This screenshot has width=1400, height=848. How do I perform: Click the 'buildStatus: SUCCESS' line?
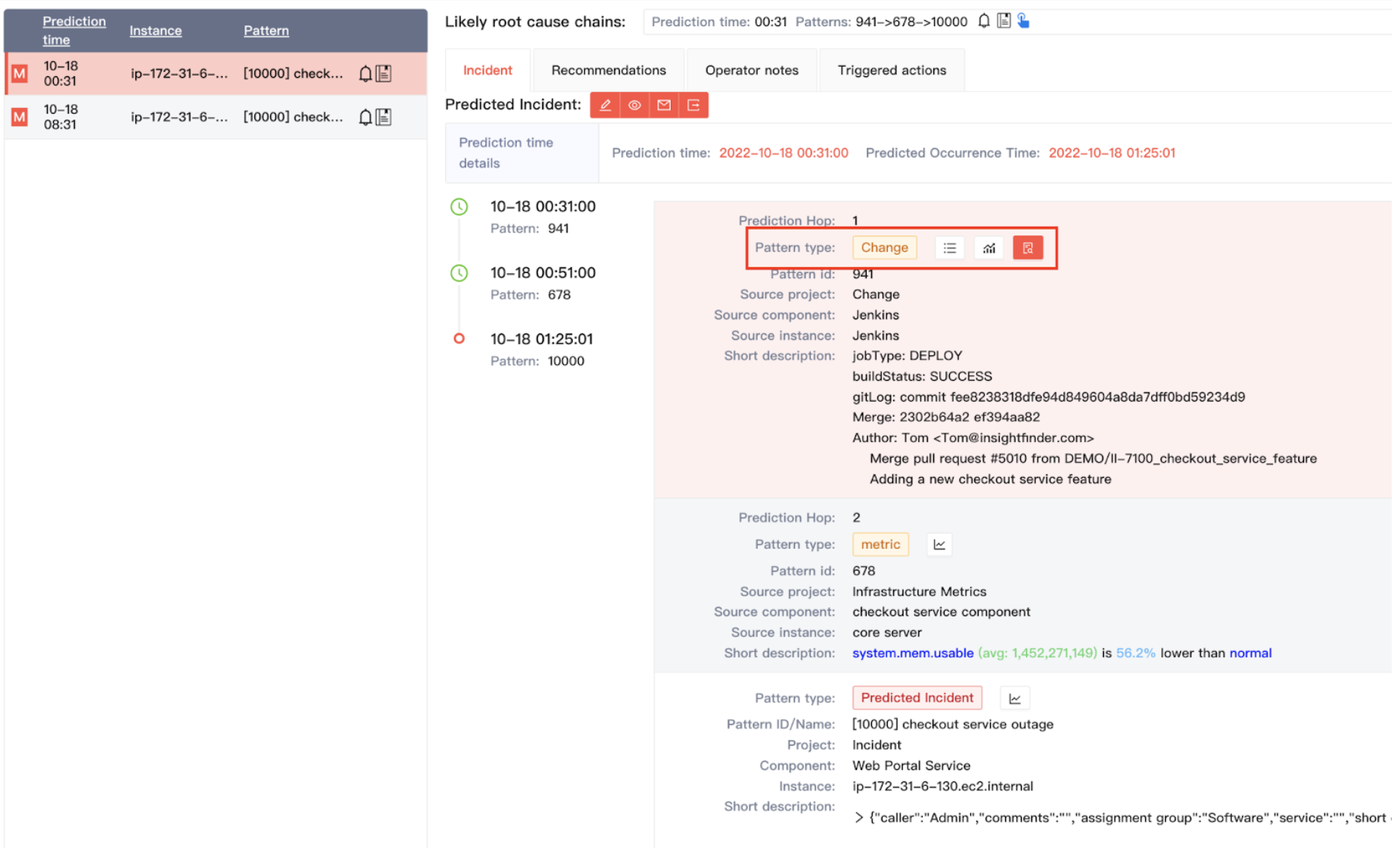(922, 377)
